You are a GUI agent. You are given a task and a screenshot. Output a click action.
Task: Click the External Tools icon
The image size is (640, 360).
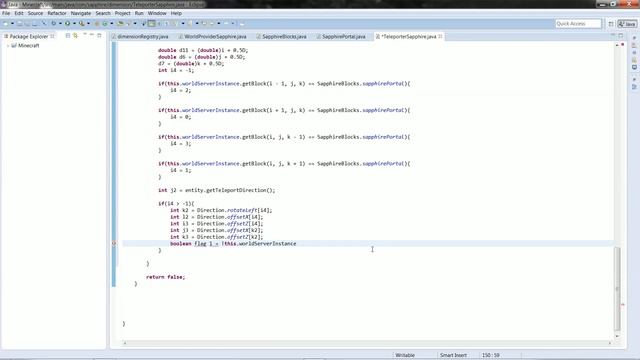coord(82,24)
